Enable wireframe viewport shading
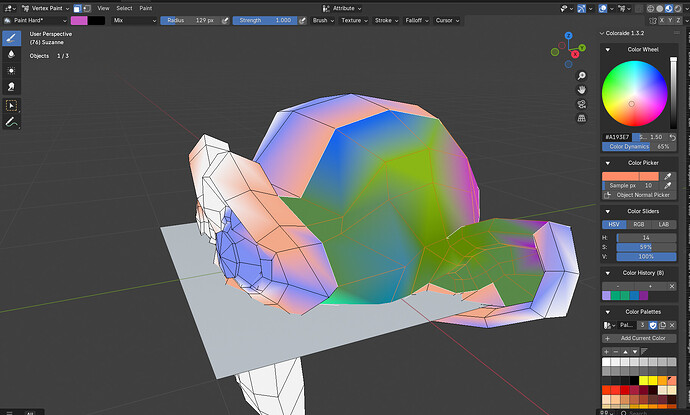 650,8
